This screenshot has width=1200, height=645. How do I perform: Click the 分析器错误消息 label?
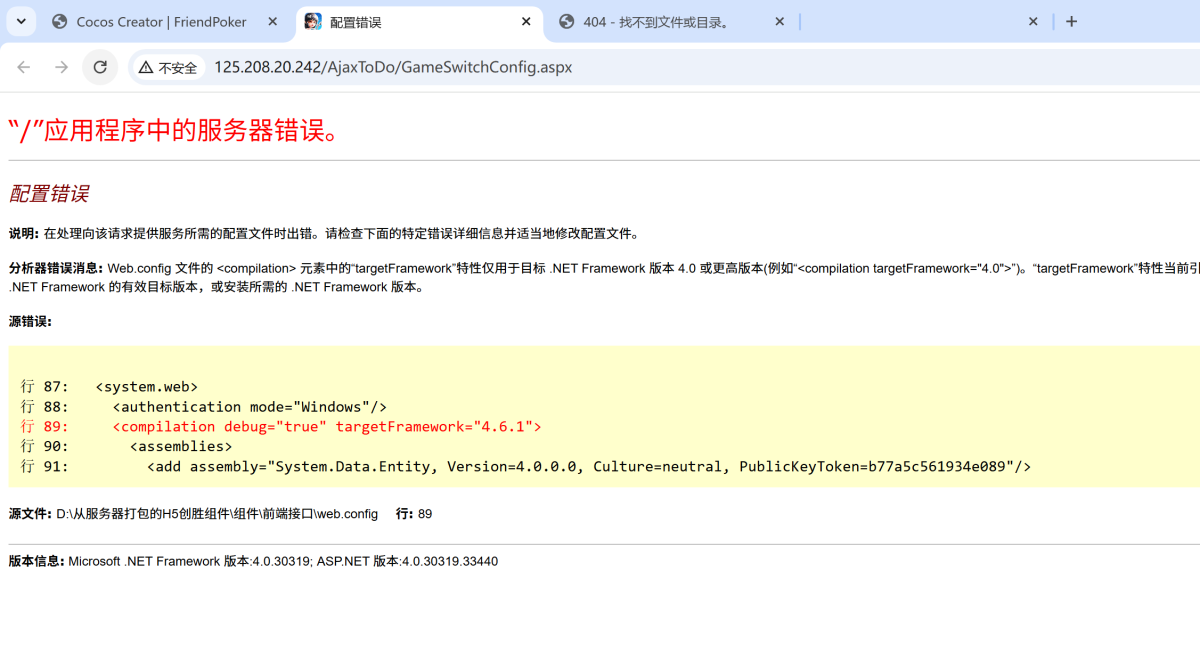tap(56, 267)
